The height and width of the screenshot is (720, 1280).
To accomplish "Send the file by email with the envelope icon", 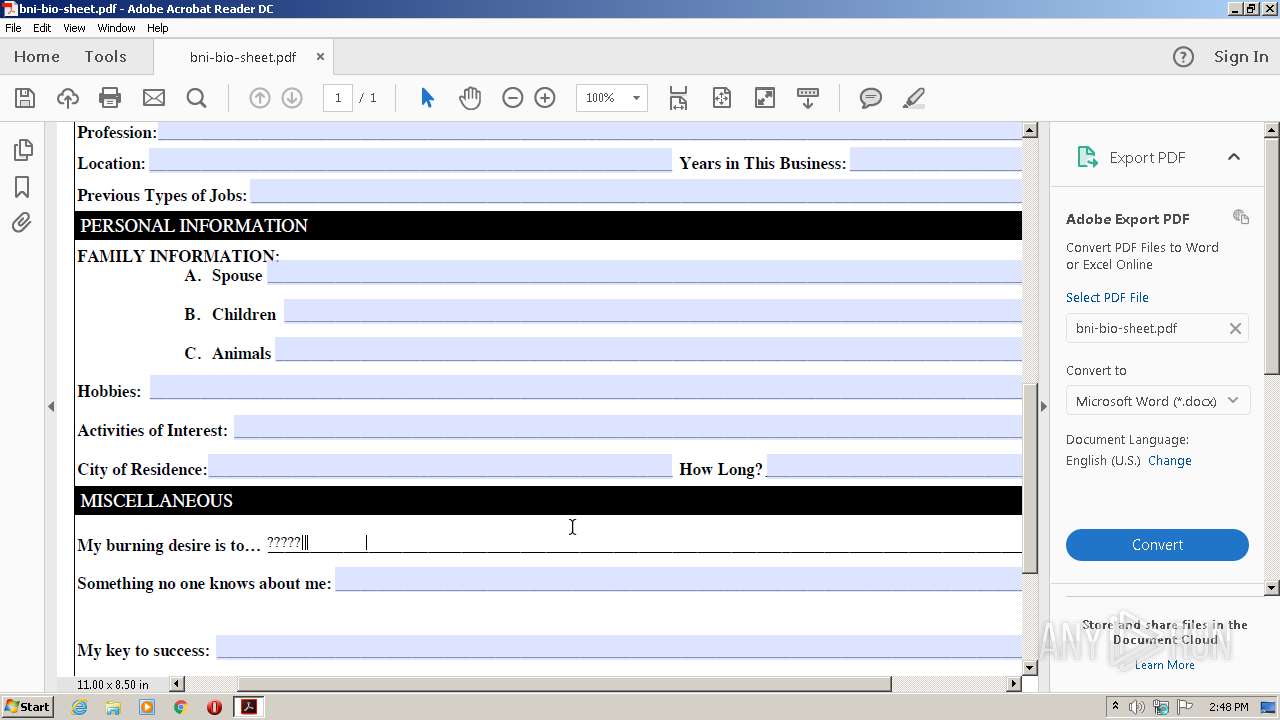I will (154, 98).
